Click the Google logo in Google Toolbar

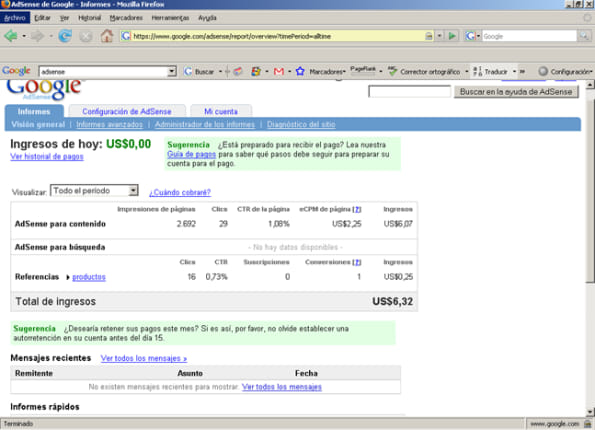[16, 71]
